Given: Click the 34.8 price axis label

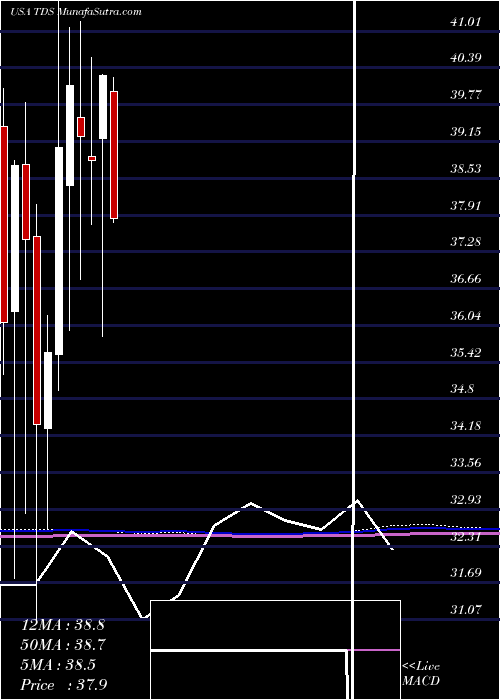Looking at the screenshot, I should pos(462,389).
